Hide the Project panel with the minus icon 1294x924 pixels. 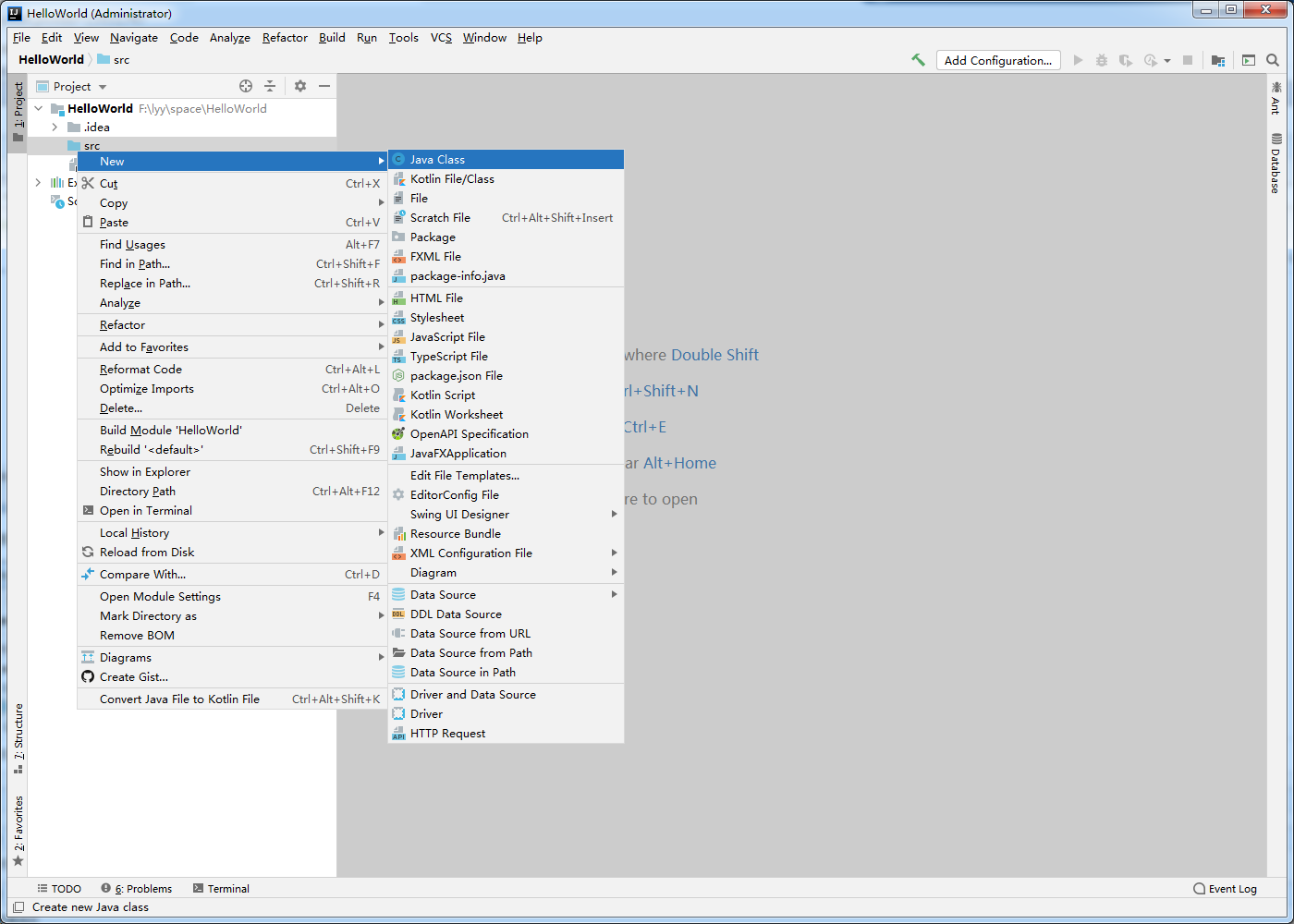324,86
